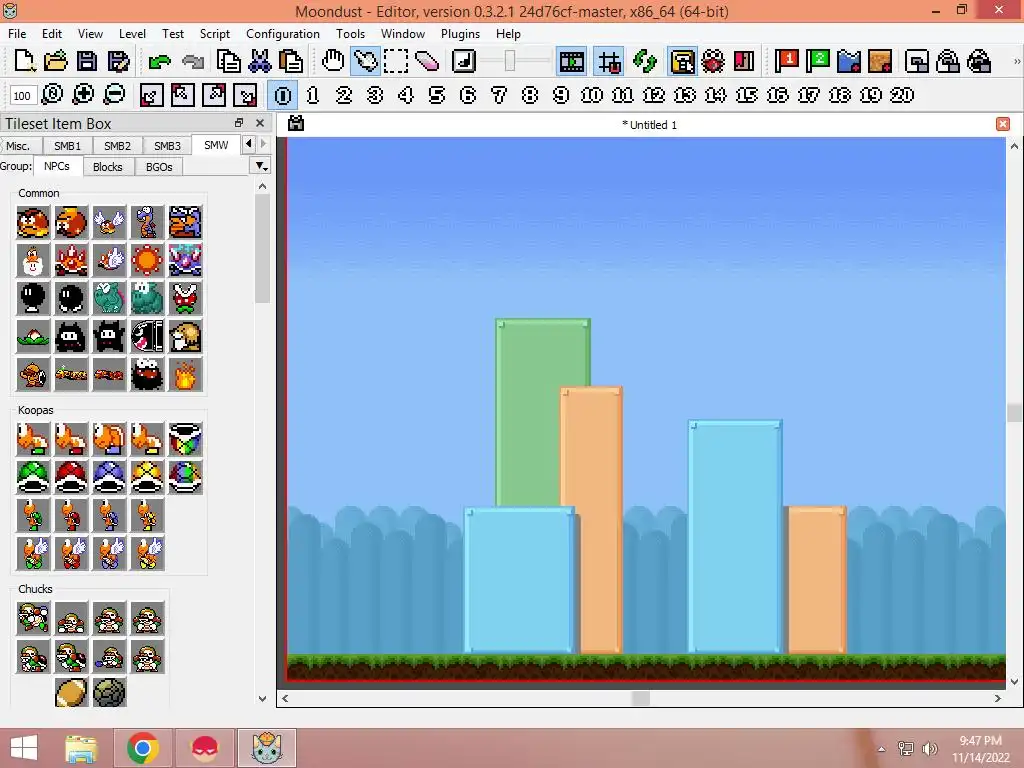The width and height of the screenshot is (1024, 768).
Task: Click the gray Redo arrow icon
Action: (x=193, y=61)
